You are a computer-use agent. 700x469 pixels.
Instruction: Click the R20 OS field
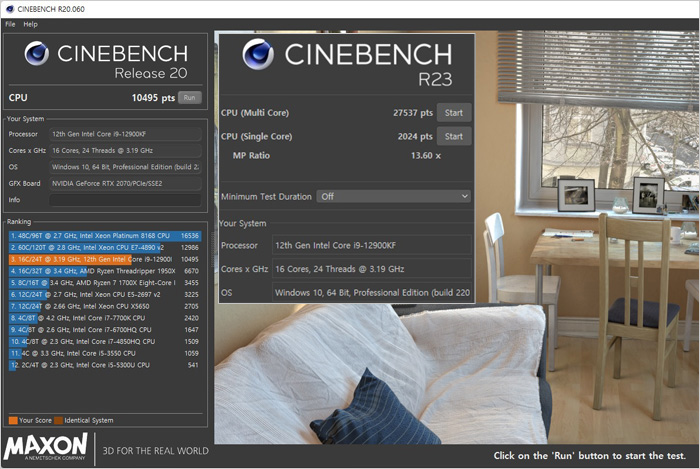click(x=125, y=167)
